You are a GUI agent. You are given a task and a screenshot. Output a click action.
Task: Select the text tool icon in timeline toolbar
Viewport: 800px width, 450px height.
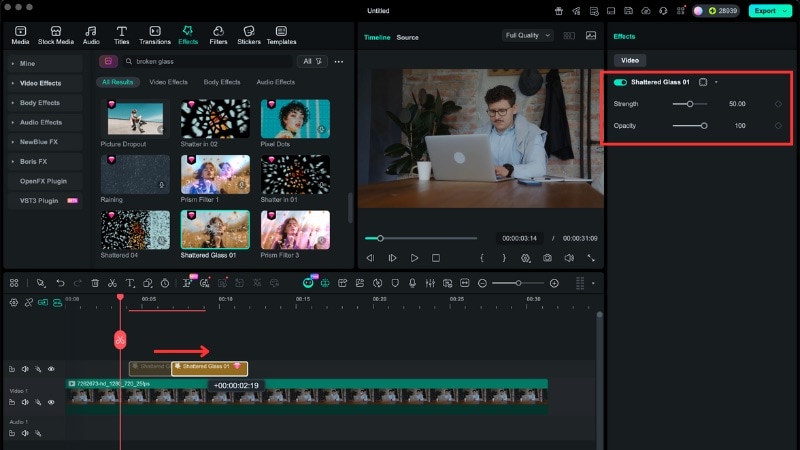pyautogui.click(x=130, y=283)
